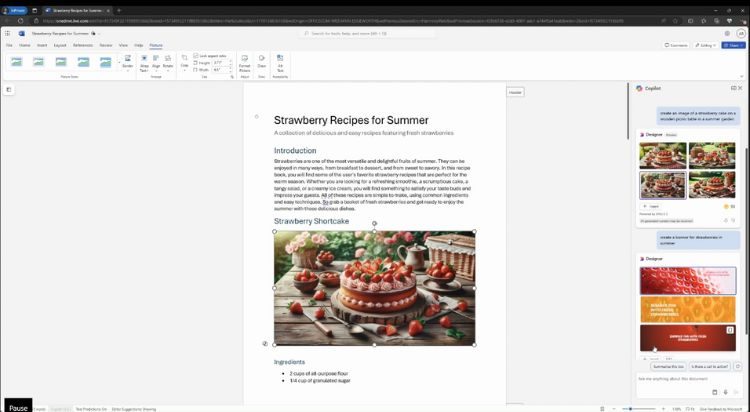Apply the second picture style thumbnail
This screenshot has height=412, width=750.
pyautogui.click(x=39, y=62)
